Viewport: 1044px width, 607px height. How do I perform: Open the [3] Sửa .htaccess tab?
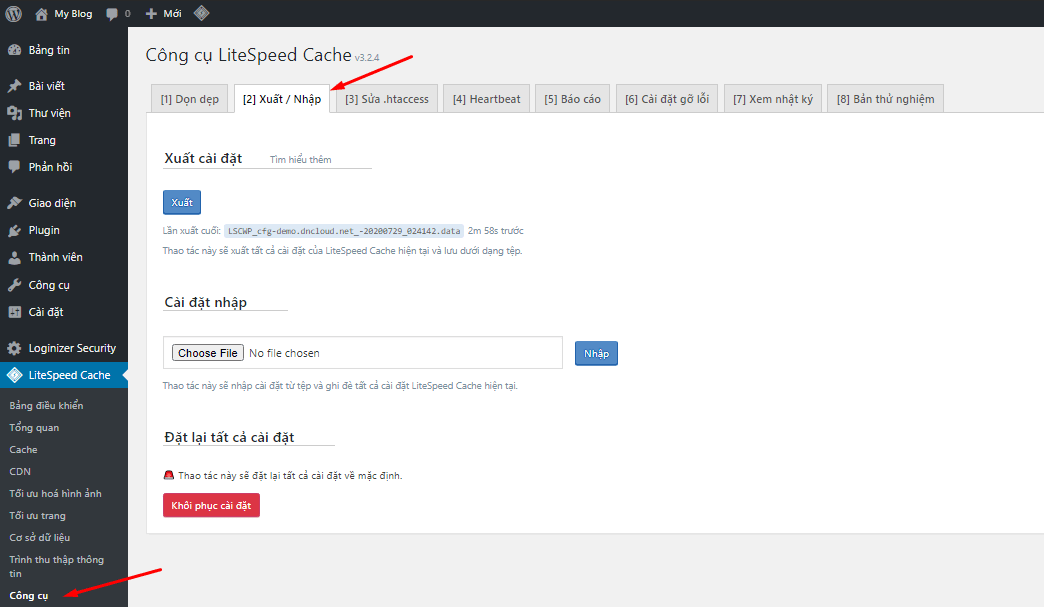point(387,99)
